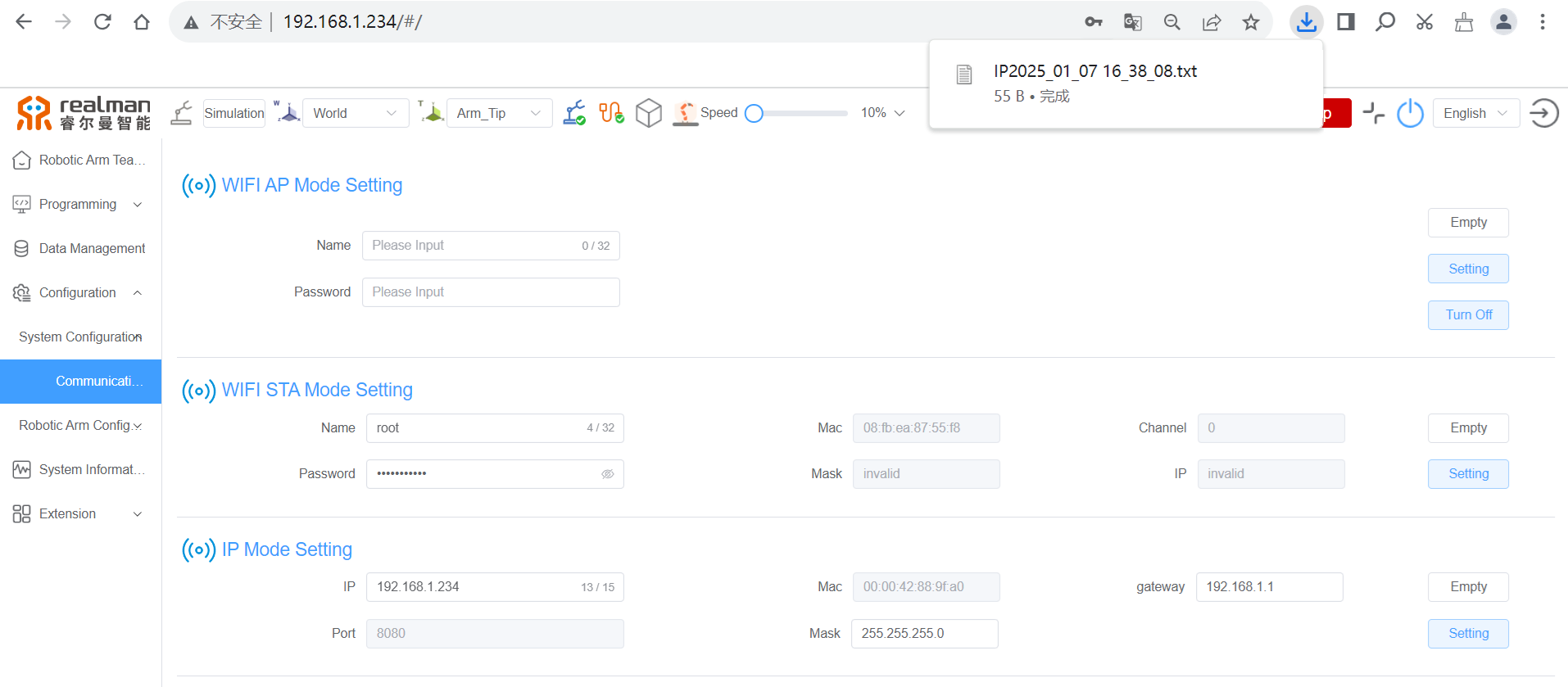Click the orange robot arm icon beside Speed
The height and width of the screenshot is (687, 1568).
(x=685, y=113)
